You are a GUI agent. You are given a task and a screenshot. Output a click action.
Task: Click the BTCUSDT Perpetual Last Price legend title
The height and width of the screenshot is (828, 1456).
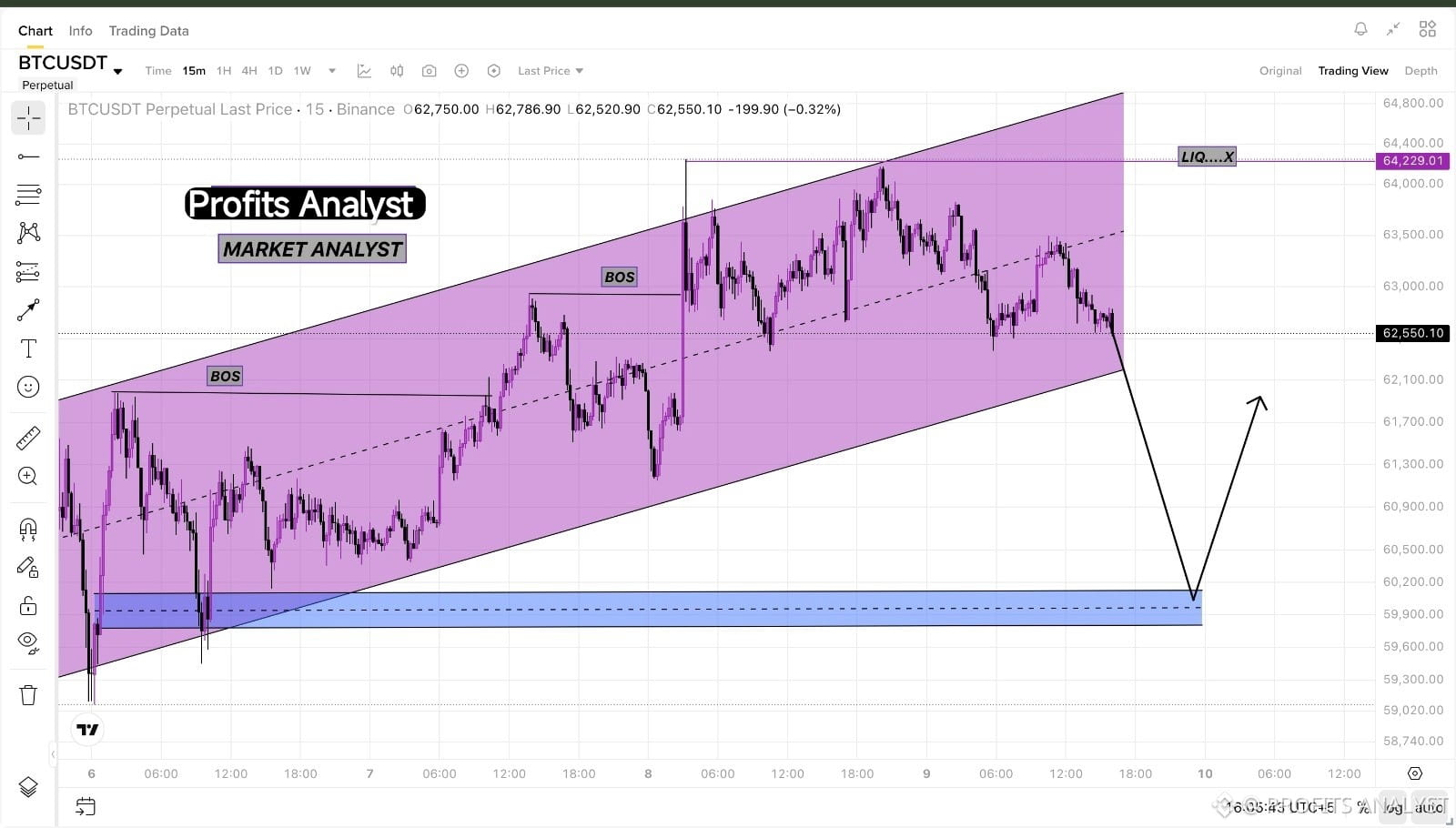click(180, 109)
